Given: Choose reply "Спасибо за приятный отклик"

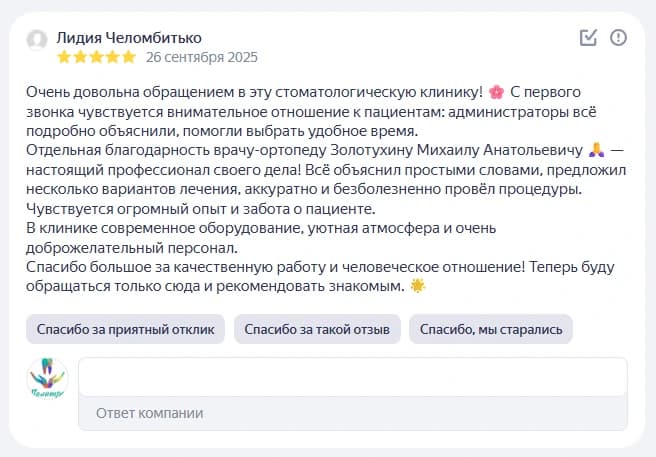Looking at the screenshot, I should 124,328.
